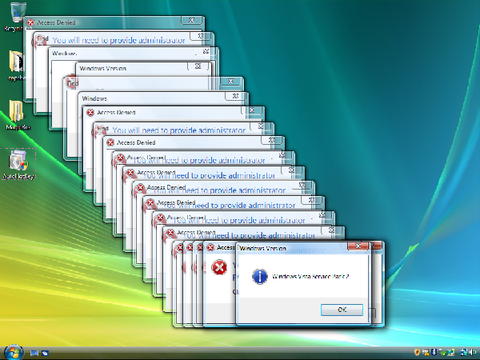
Task: Select the desktop folder directly below the Recycle Bin
Action: 16,65
